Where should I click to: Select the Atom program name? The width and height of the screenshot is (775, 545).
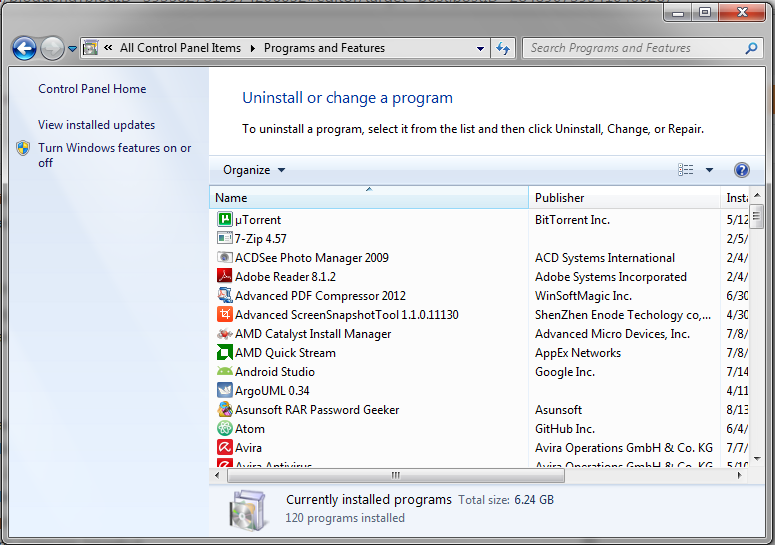pos(250,429)
